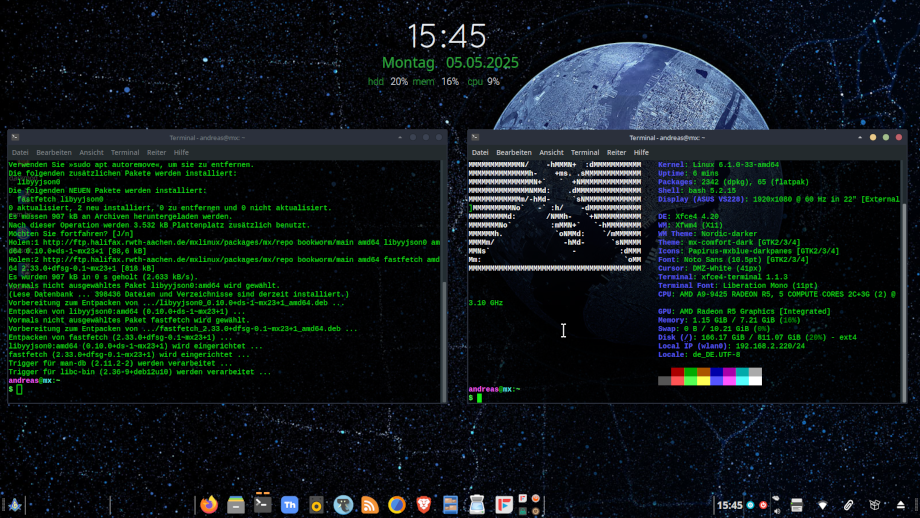Open Reiter menu in left terminal
Screen dimensions: 920x518
pos(156,153)
